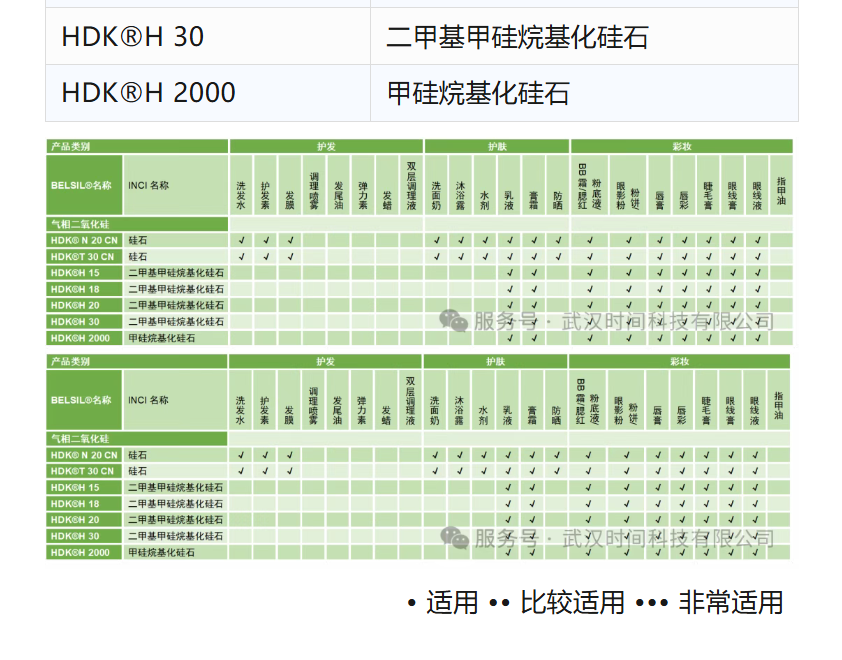
Task: Click the WeChat logo in the first table's watermark
Action: pos(455,321)
